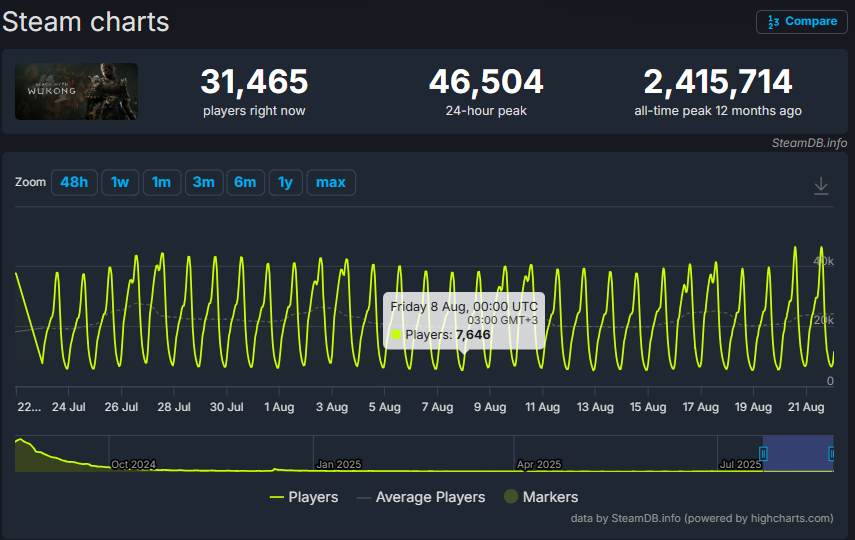Image resolution: width=855 pixels, height=540 pixels.
Task: Set chart zoom to 3m
Action: pyautogui.click(x=203, y=182)
